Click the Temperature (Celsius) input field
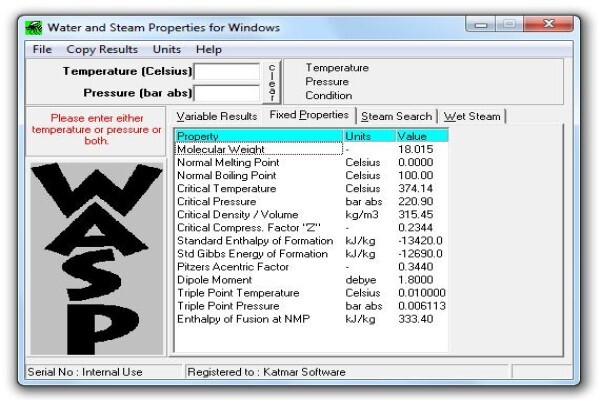600x400 pixels. click(x=227, y=72)
